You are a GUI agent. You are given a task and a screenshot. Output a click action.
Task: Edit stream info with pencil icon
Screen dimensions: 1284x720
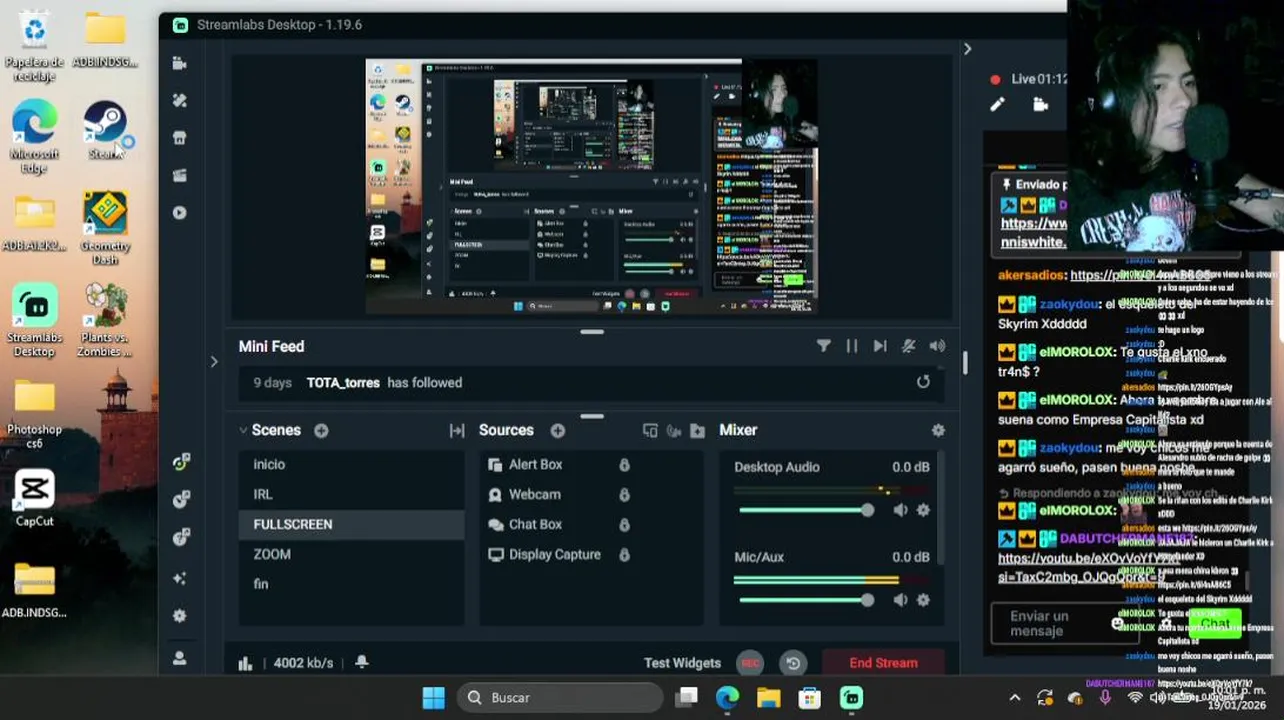point(997,104)
